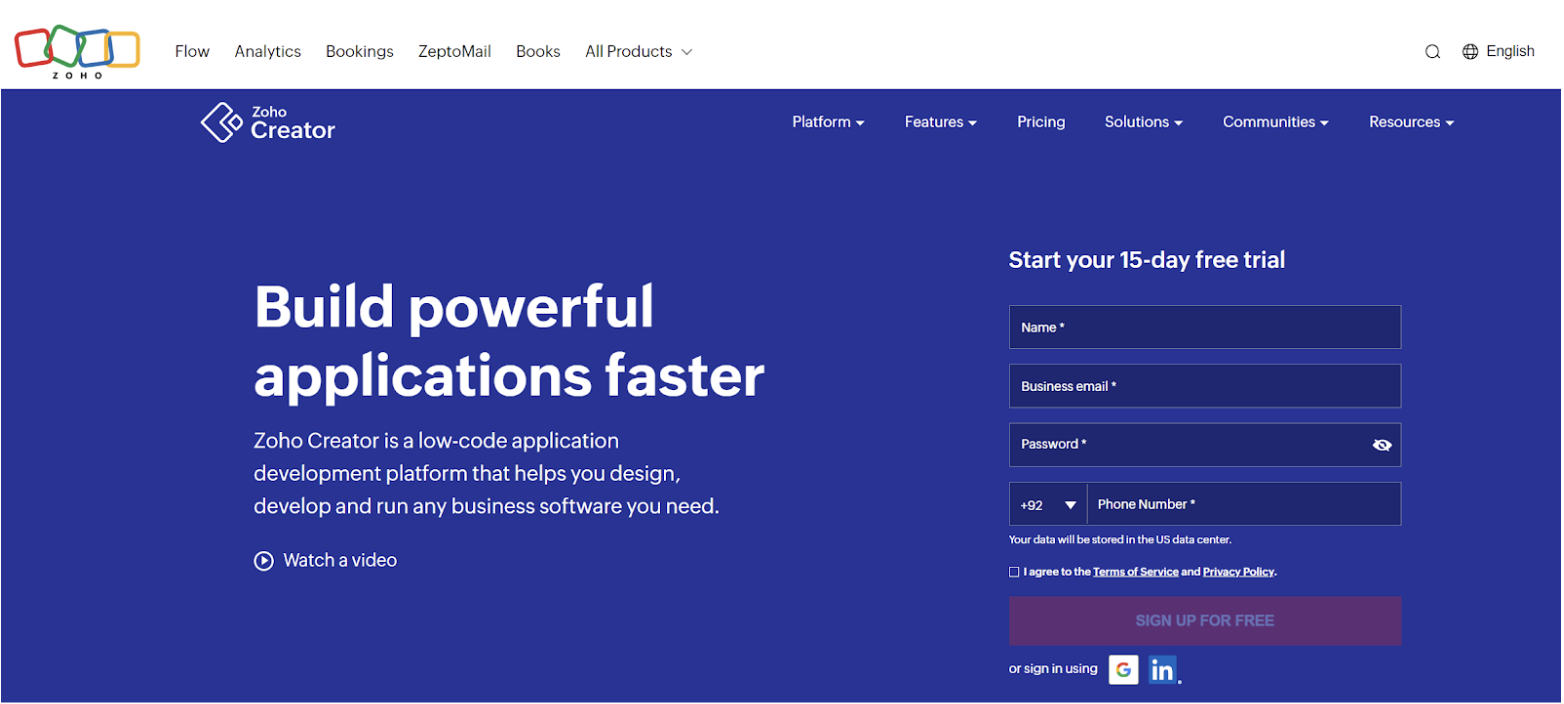Sign in using the Google icon
Screen dimensions: 1564x704
pyautogui.click(x=1123, y=669)
